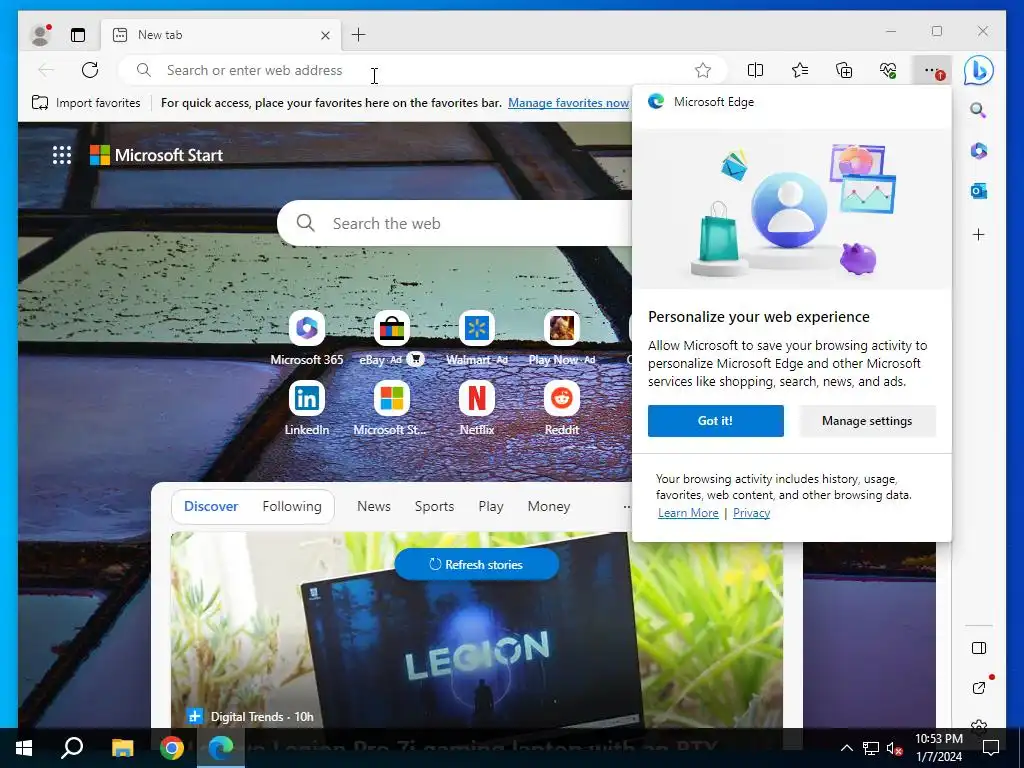Image resolution: width=1024 pixels, height=768 pixels.
Task: Open the Favorites list icon
Action: point(799,70)
